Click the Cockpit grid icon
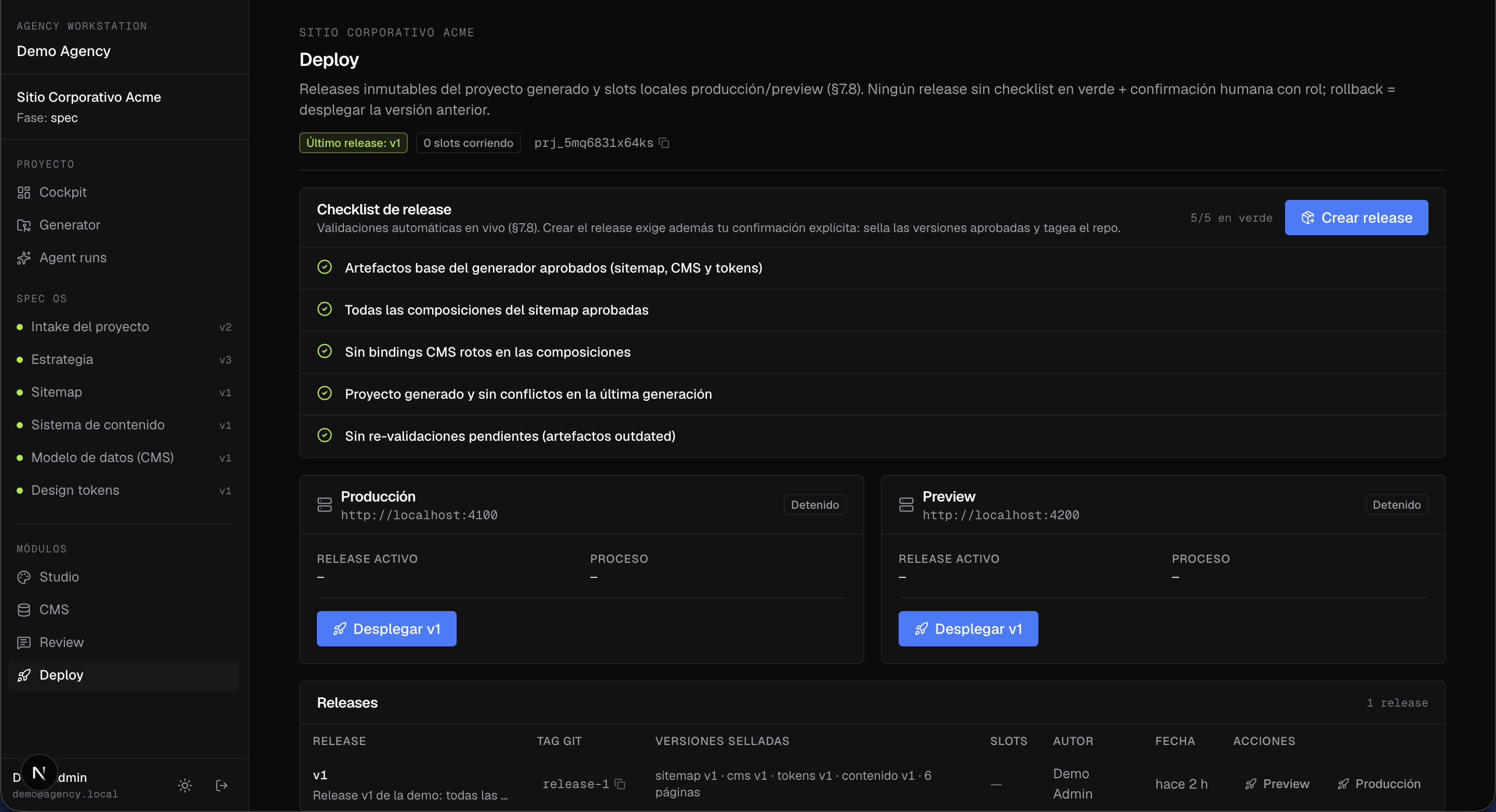The width and height of the screenshot is (1496, 812). [x=24, y=193]
